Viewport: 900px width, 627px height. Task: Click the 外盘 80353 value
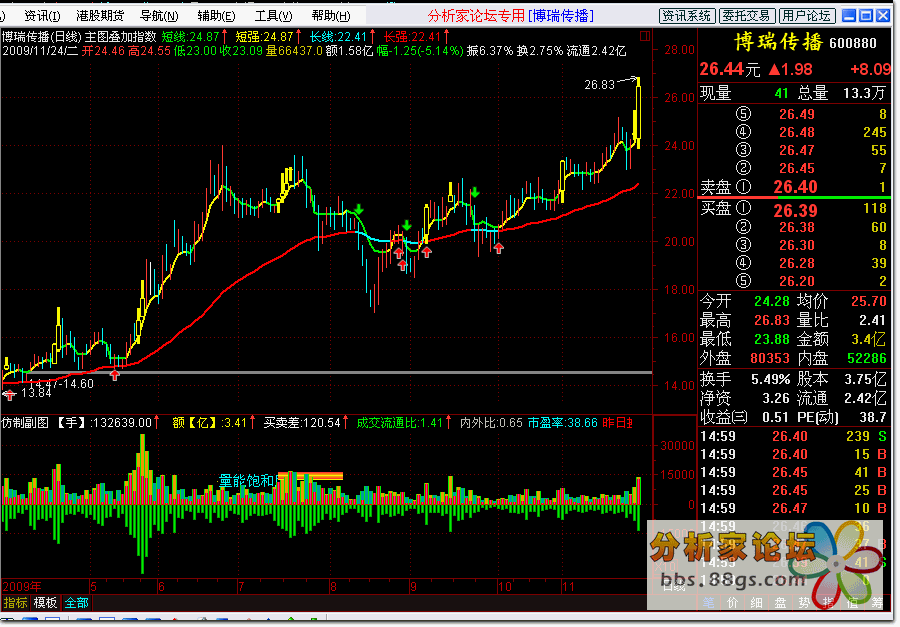pyautogui.click(x=770, y=358)
